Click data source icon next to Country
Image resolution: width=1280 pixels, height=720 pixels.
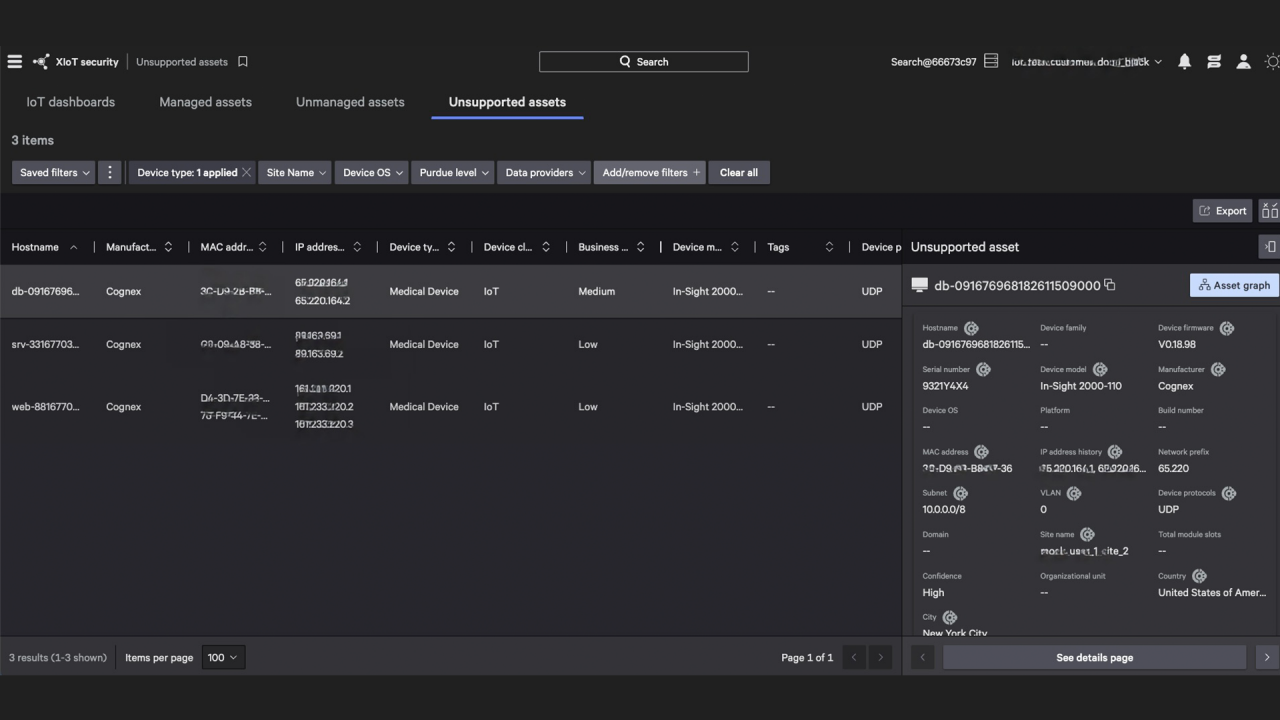pos(1199,576)
